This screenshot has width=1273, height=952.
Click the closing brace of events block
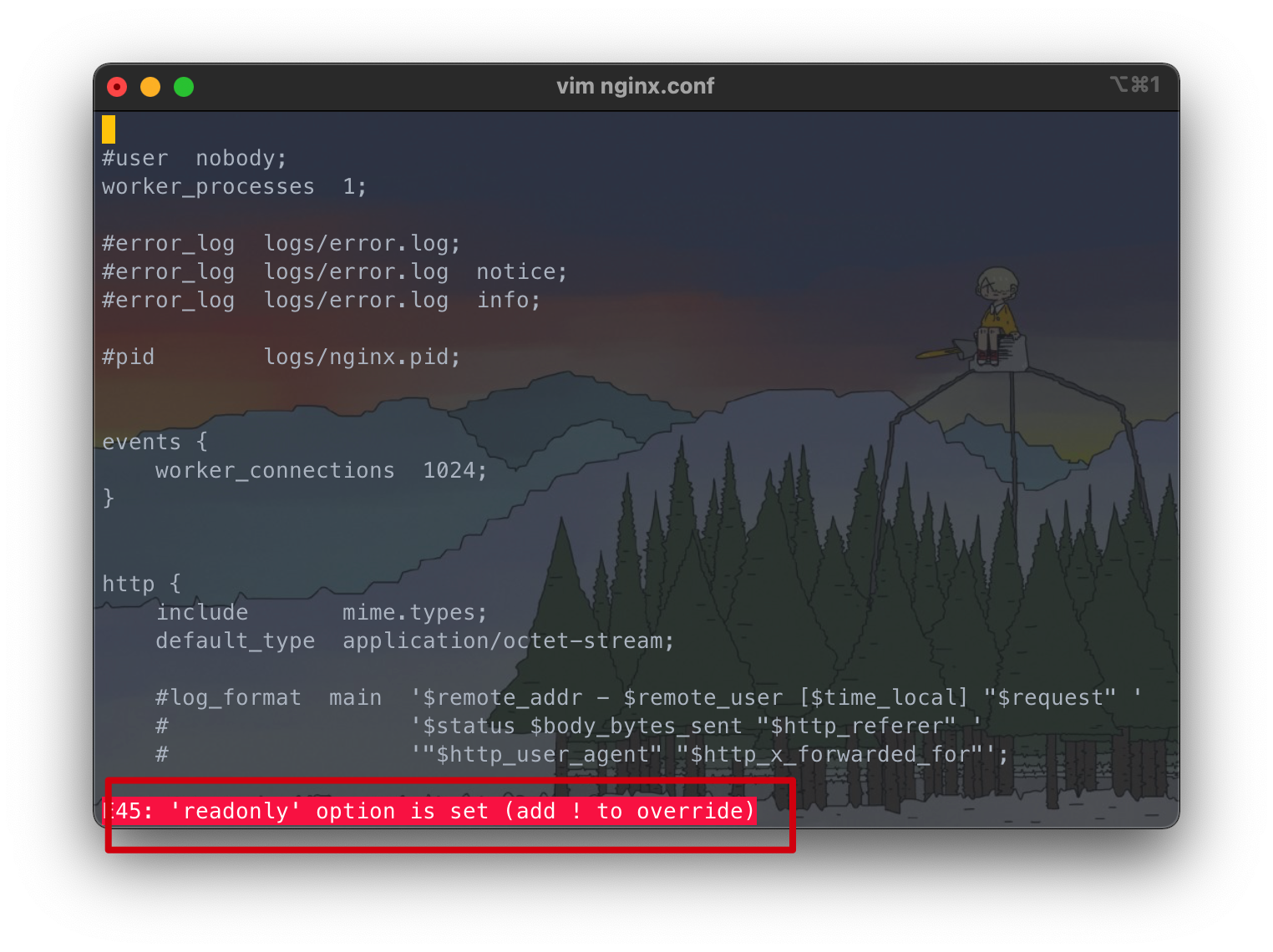click(109, 499)
